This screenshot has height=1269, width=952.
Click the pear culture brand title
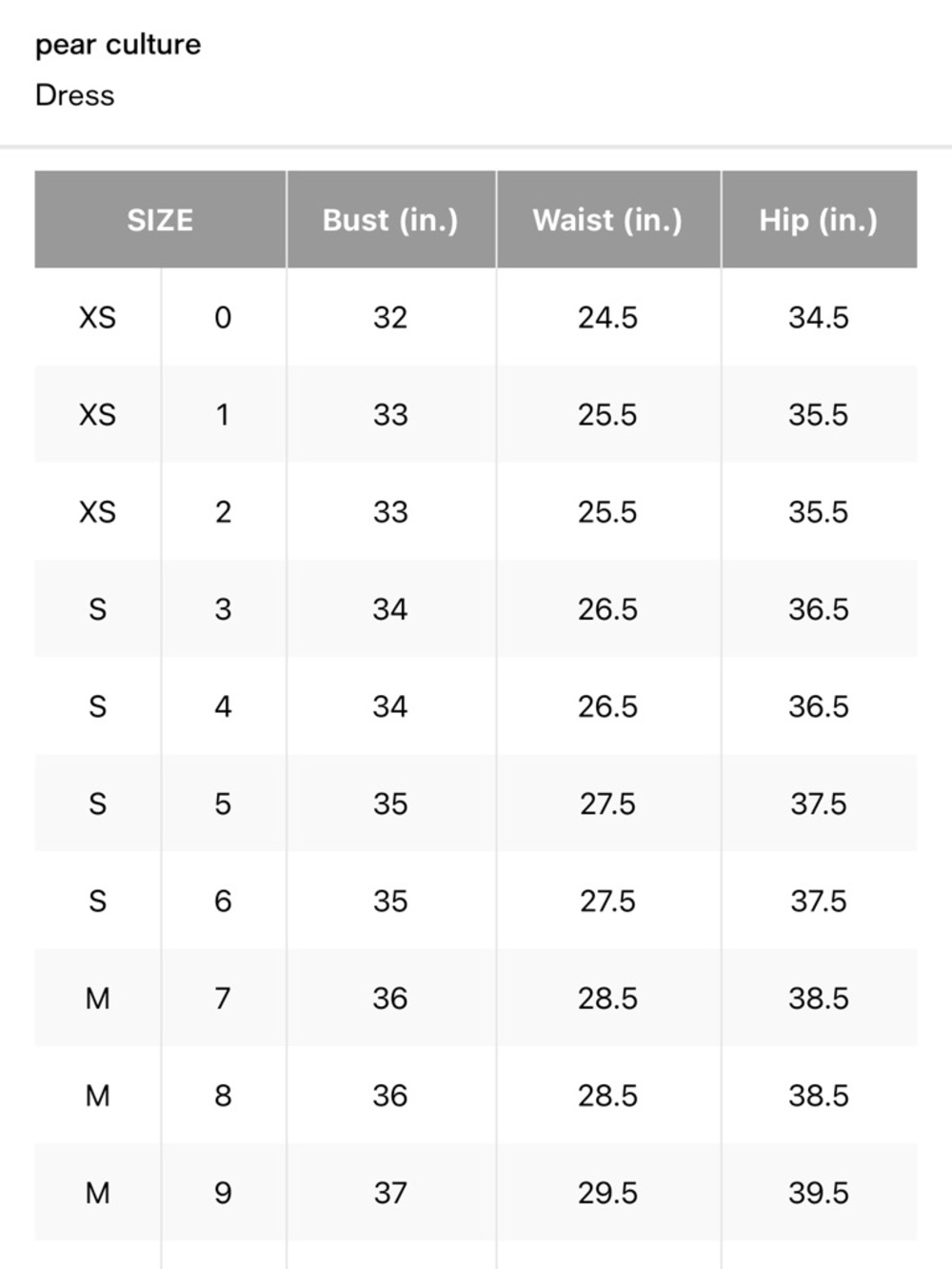coord(118,45)
